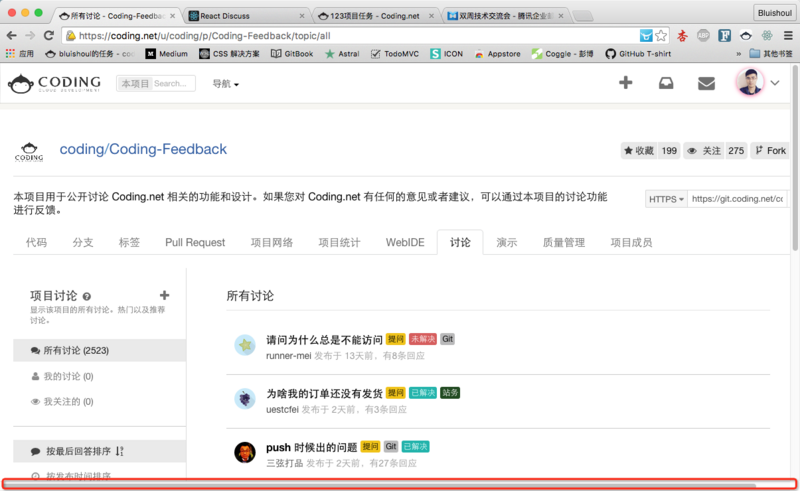Open discussion 请问为什么总是不能访问
Screen dimensions: 800x491
[x=324, y=340]
